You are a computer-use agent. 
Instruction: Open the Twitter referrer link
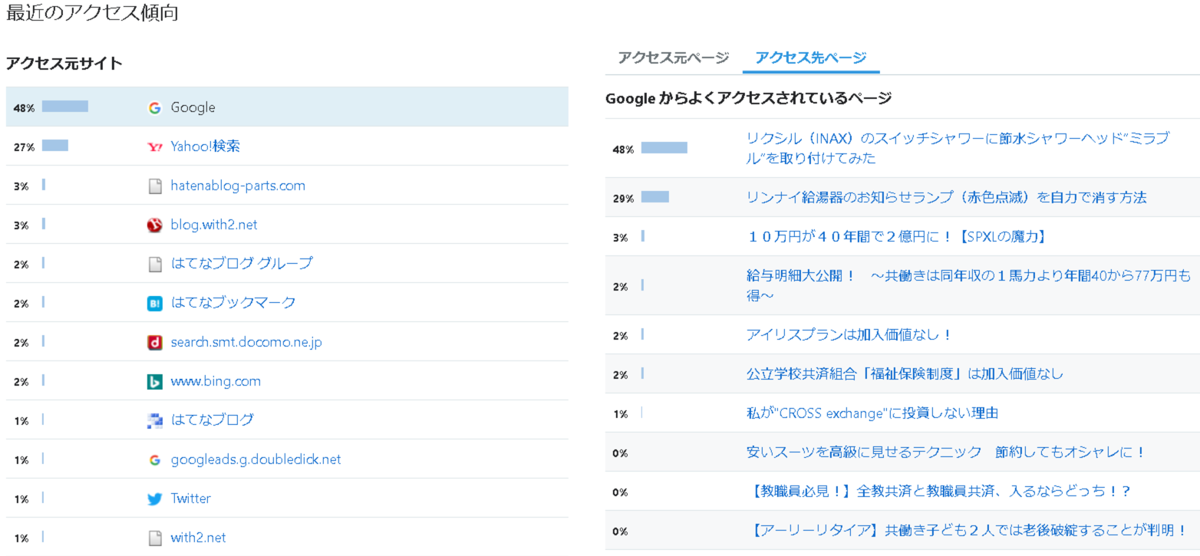pyautogui.click(x=190, y=499)
